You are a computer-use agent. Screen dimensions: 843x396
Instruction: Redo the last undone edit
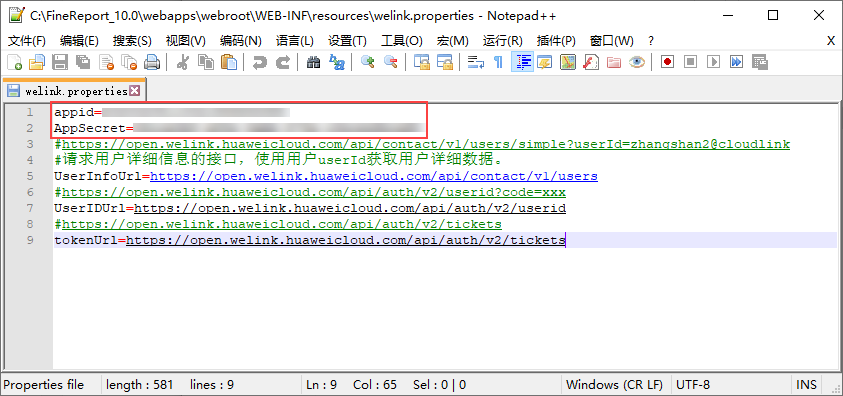click(x=283, y=62)
